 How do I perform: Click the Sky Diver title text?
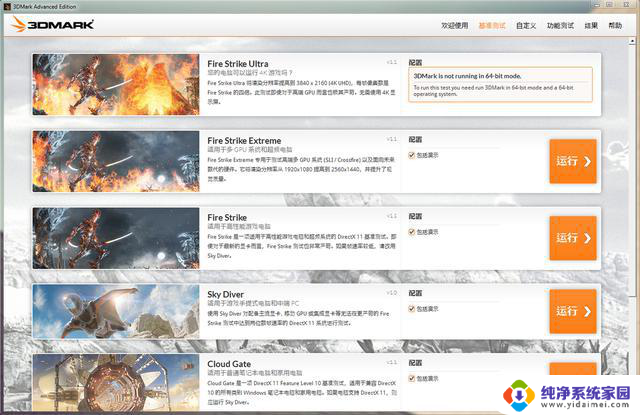click(x=225, y=294)
